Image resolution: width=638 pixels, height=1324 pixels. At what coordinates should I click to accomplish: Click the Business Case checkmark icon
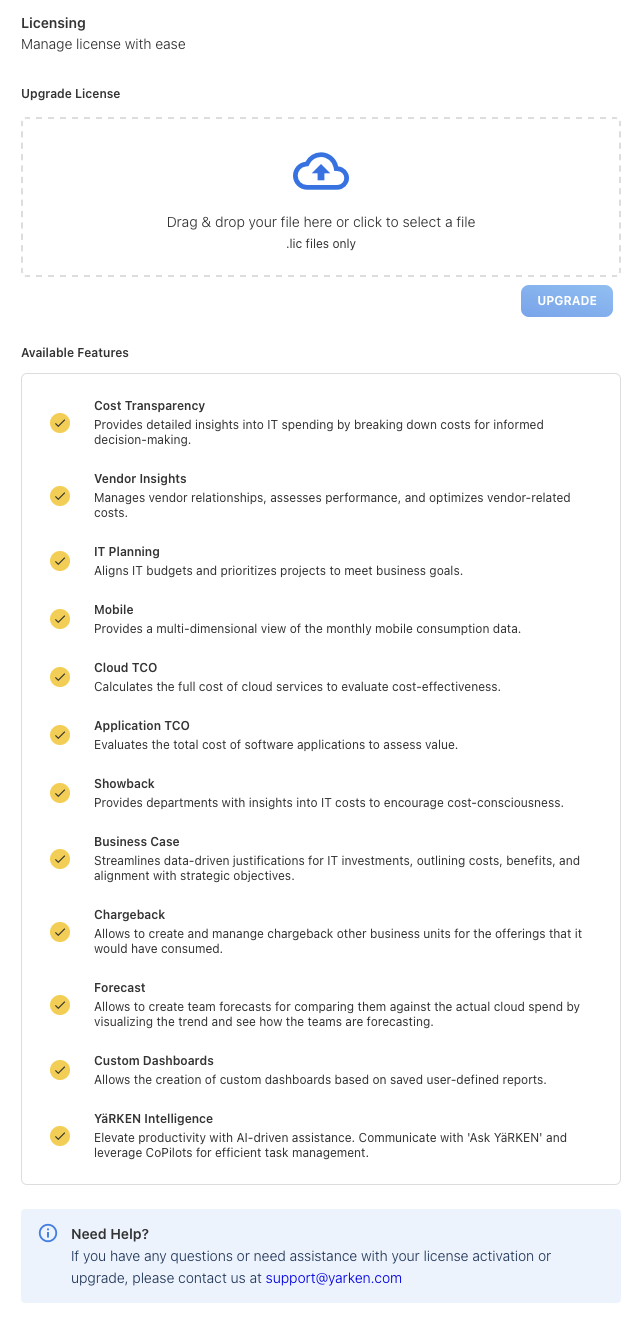tap(60, 859)
